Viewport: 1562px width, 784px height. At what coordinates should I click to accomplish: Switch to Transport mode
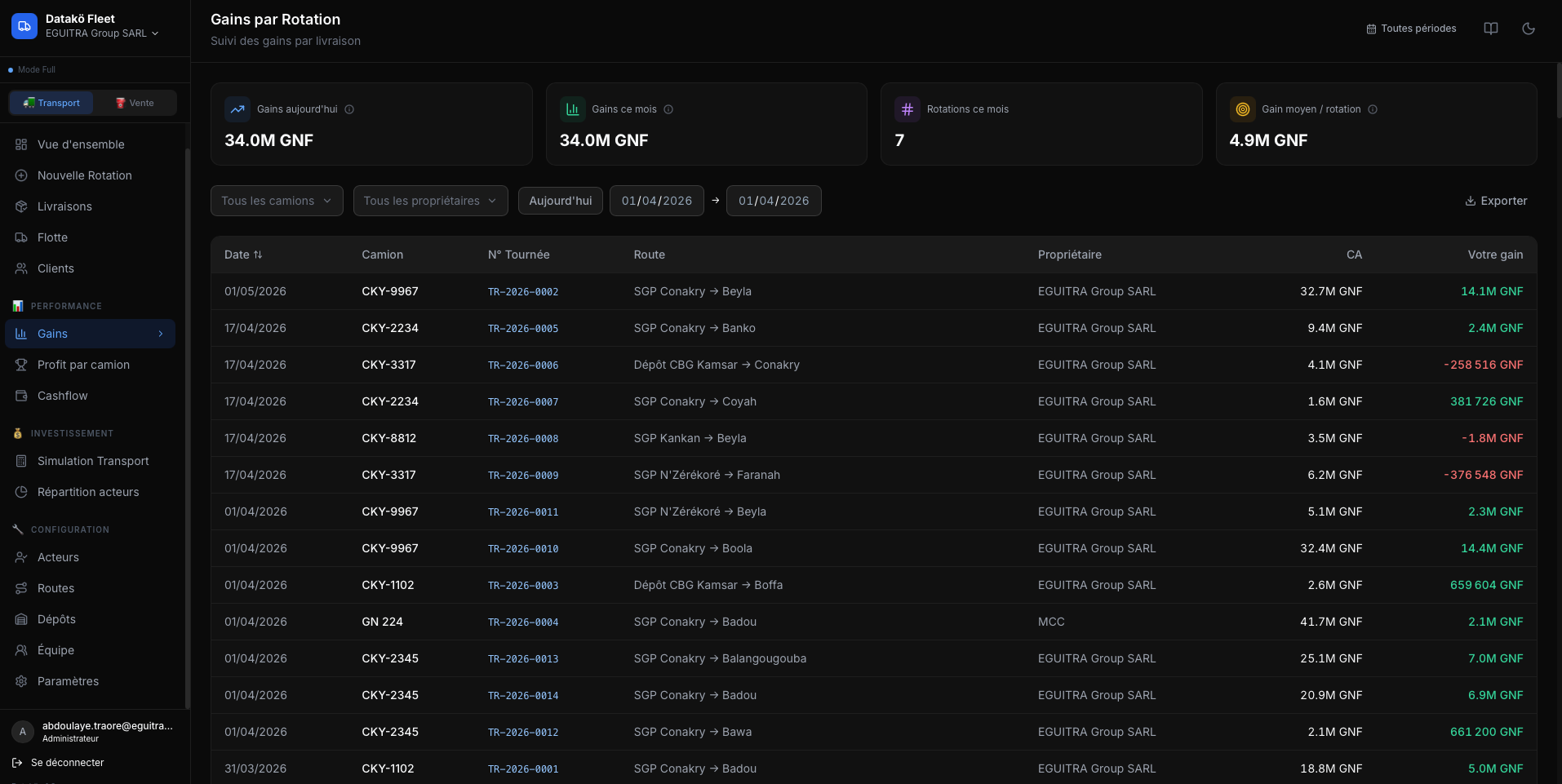tap(51, 103)
